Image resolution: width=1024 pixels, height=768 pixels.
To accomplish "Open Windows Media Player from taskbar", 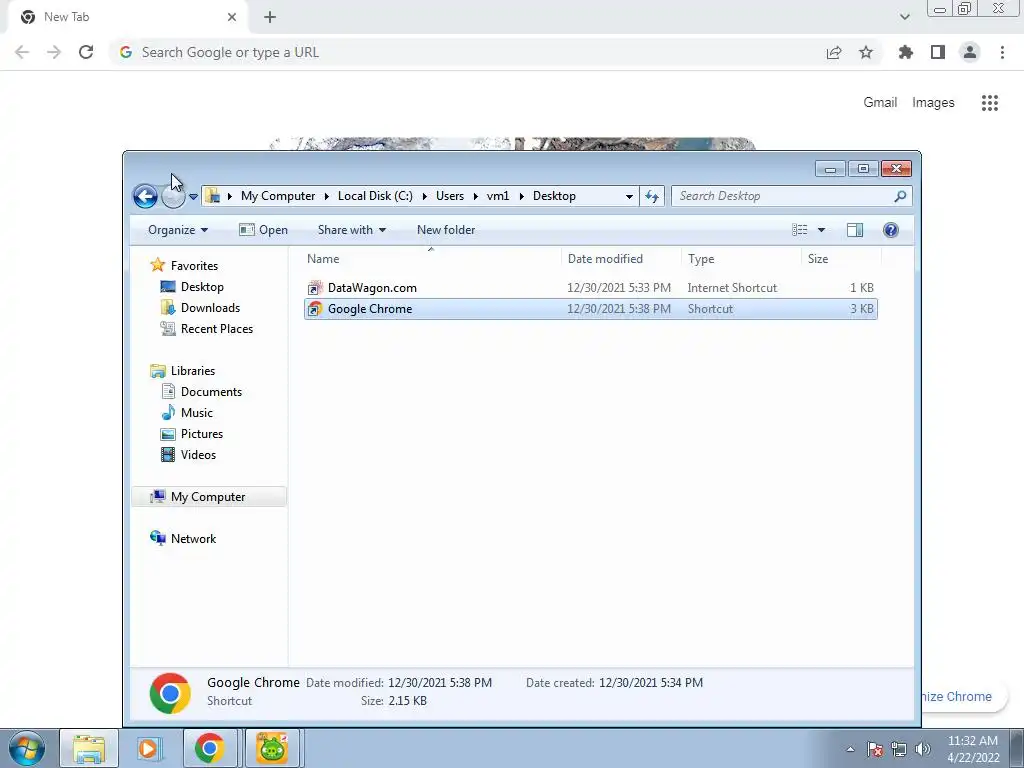I will pyautogui.click(x=148, y=748).
